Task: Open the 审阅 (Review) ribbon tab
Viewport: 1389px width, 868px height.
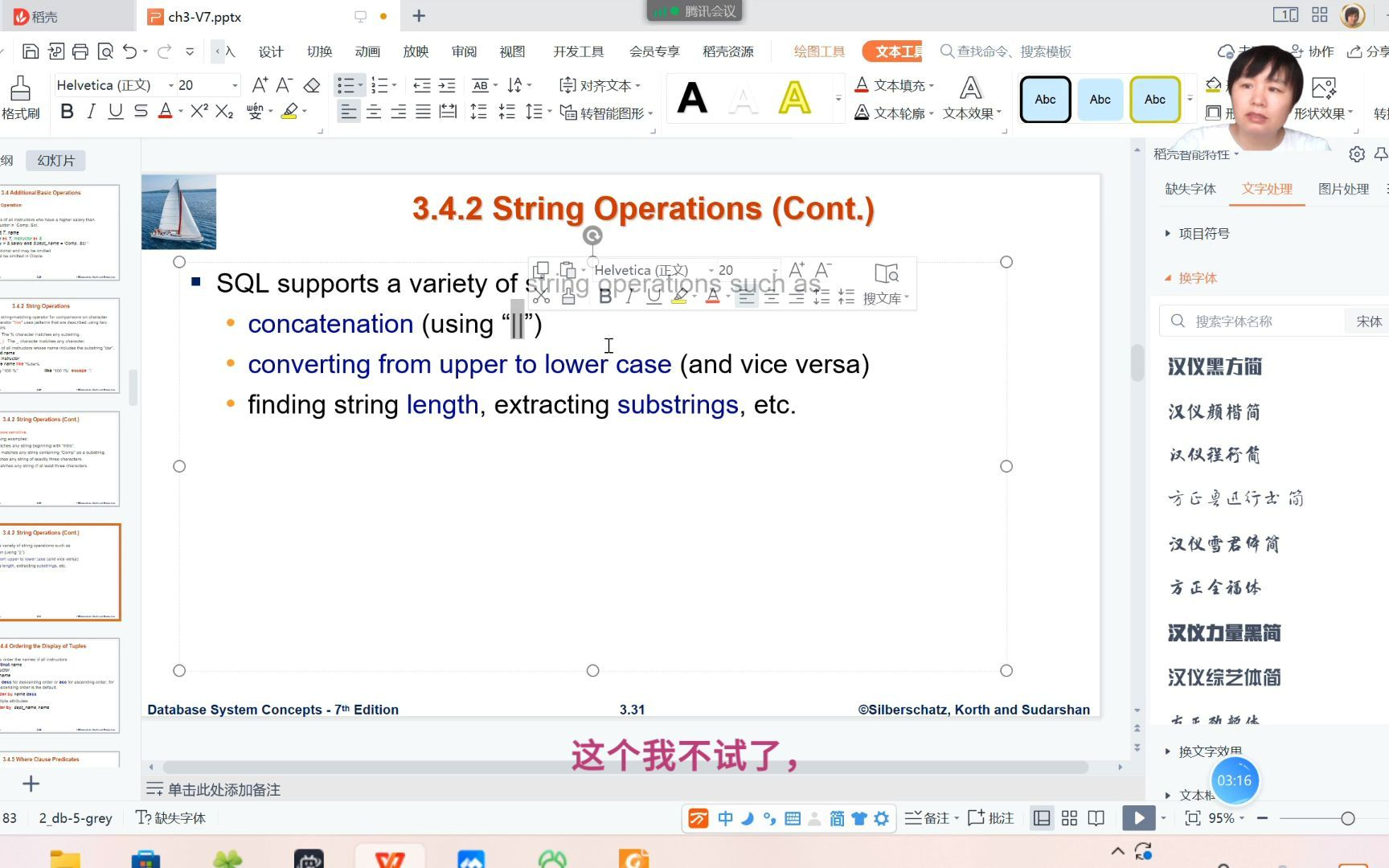Action: (x=464, y=51)
